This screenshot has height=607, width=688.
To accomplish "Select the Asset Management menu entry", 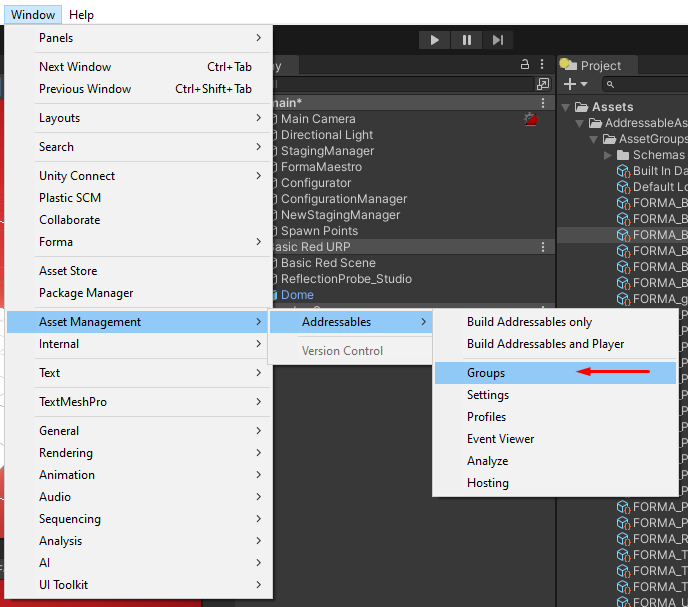I will click(x=139, y=322).
